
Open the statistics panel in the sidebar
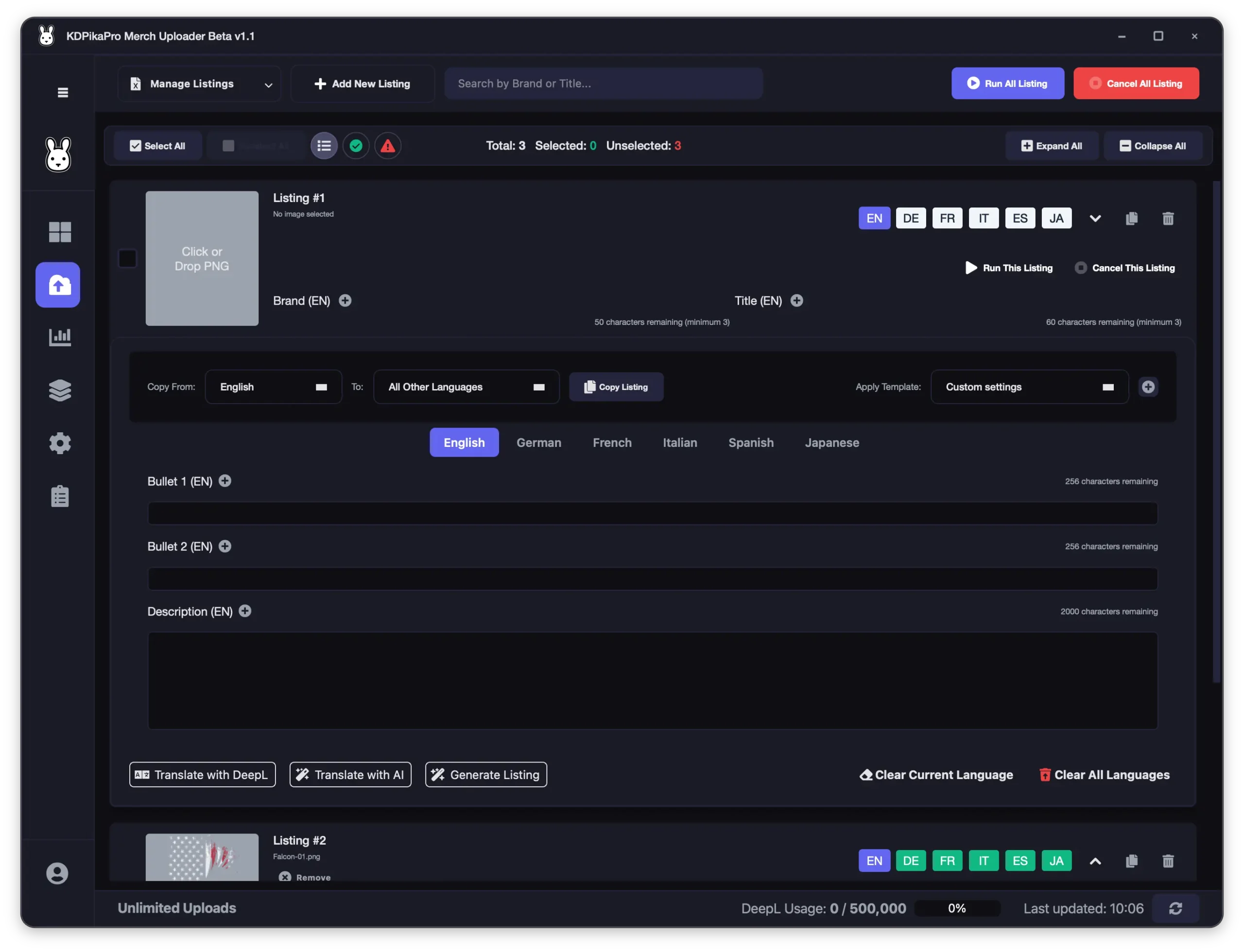pos(60,337)
